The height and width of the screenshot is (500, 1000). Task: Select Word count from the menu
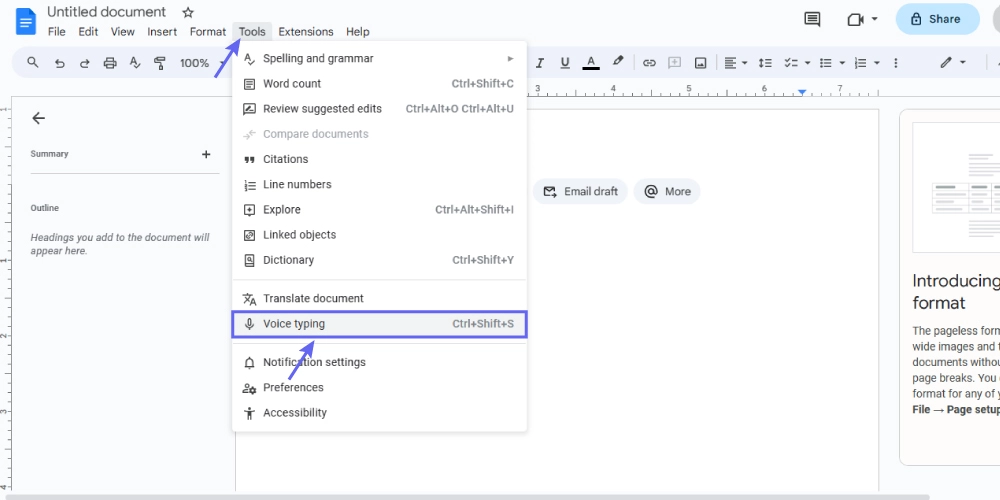click(x=379, y=84)
